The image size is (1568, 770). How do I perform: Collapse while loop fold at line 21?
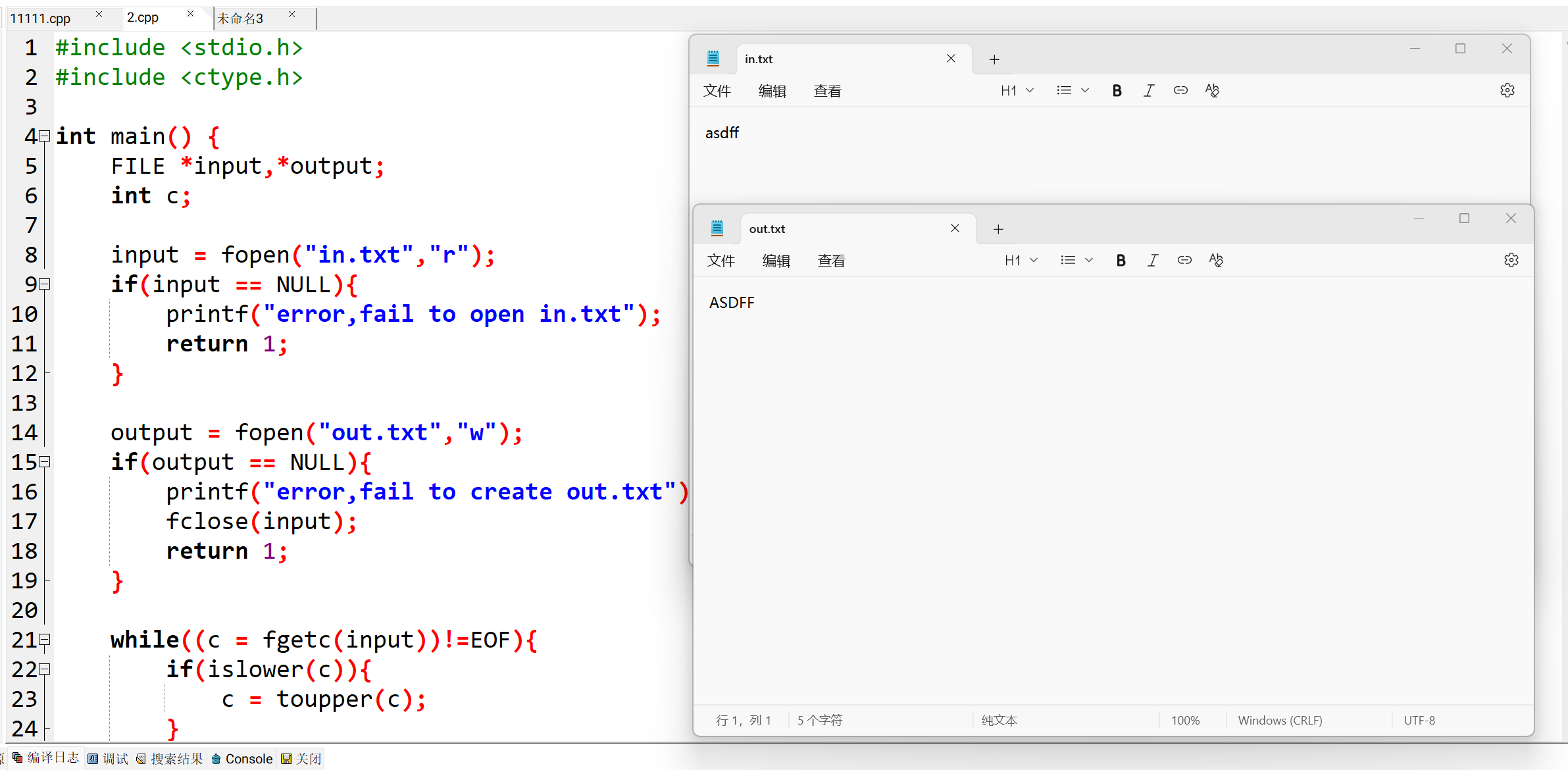tap(45, 640)
